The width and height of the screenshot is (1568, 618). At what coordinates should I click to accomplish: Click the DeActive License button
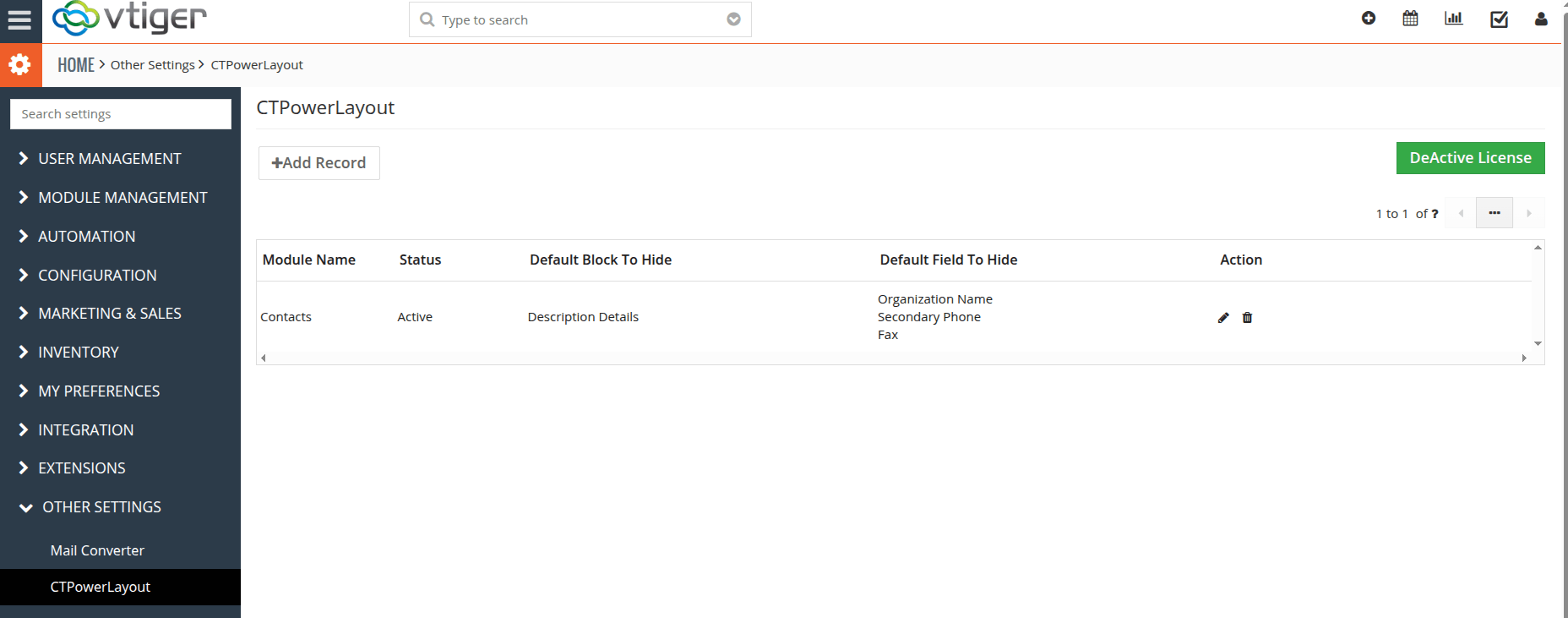coord(1470,158)
